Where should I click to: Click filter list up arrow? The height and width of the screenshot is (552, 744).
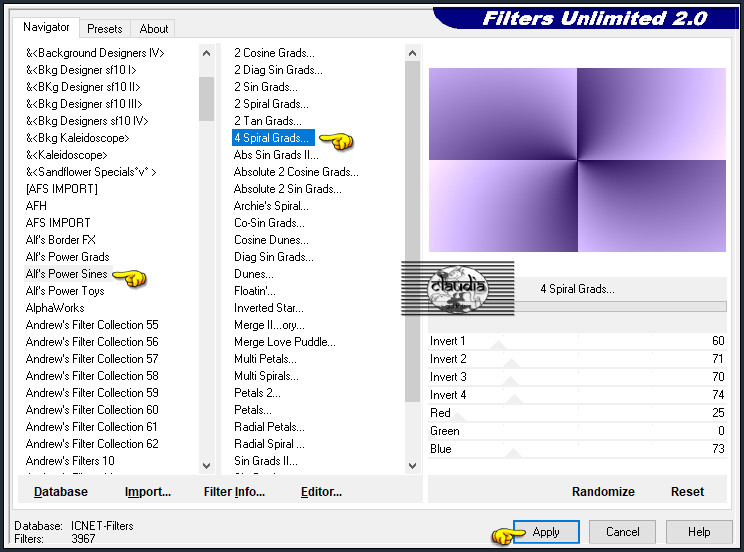pos(412,53)
